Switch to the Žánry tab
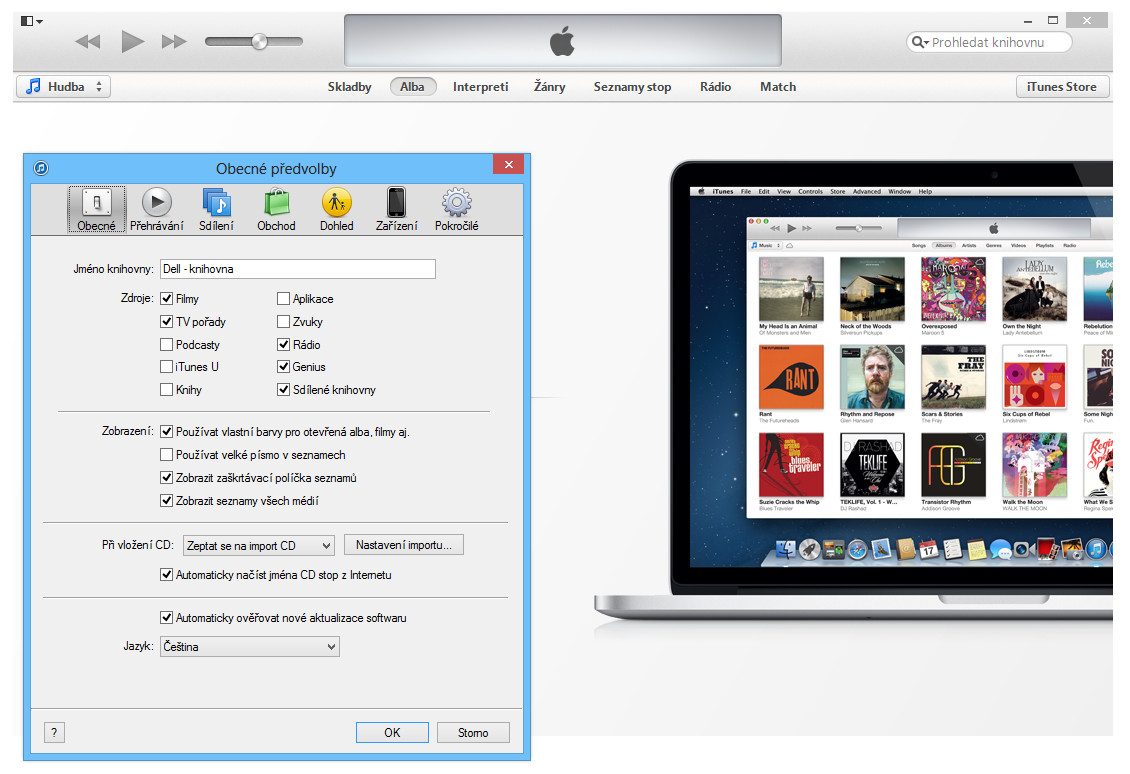This screenshot has height=774, width=1130. click(x=550, y=86)
